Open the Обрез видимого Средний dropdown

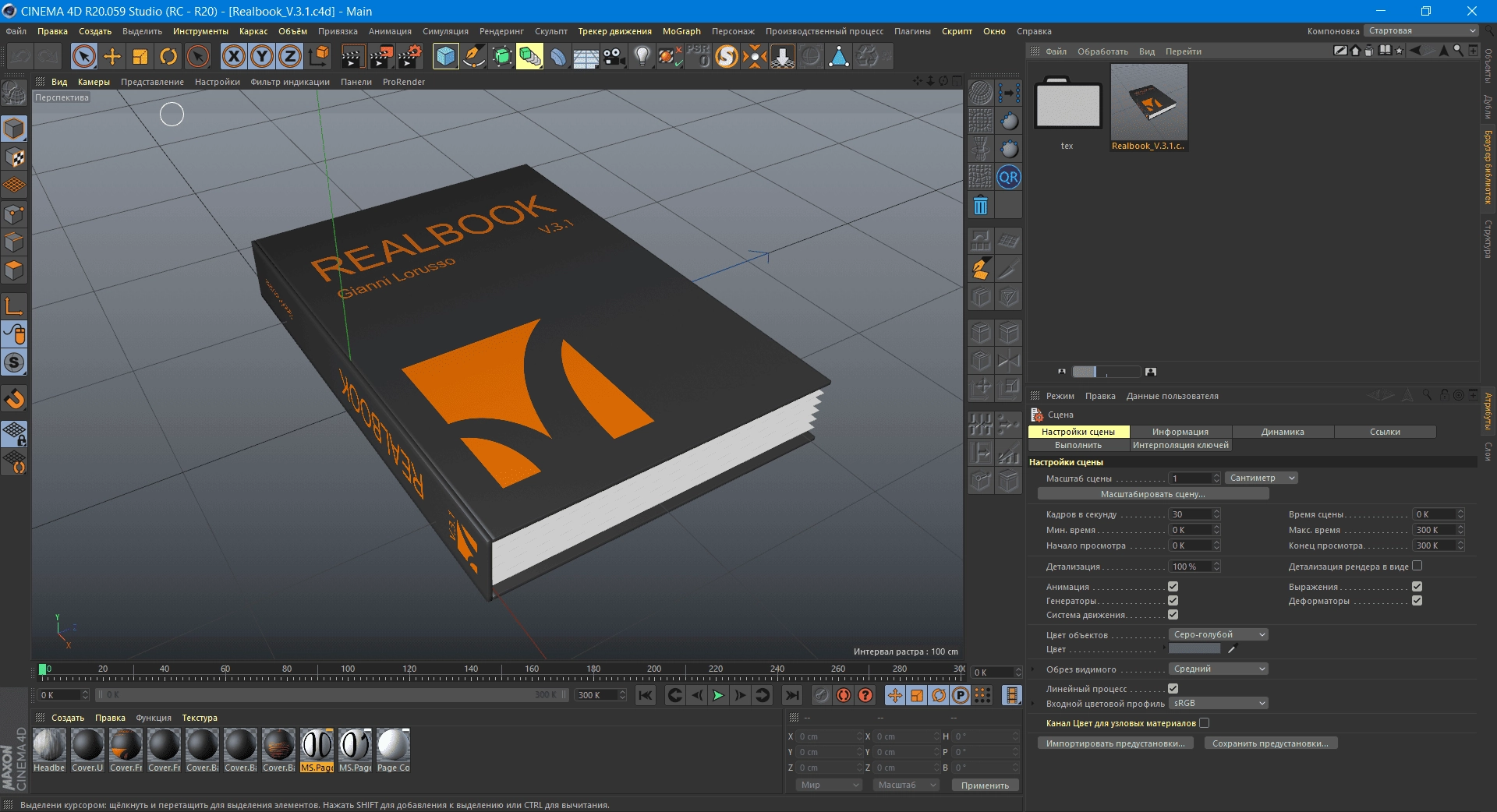[1218, 669]
